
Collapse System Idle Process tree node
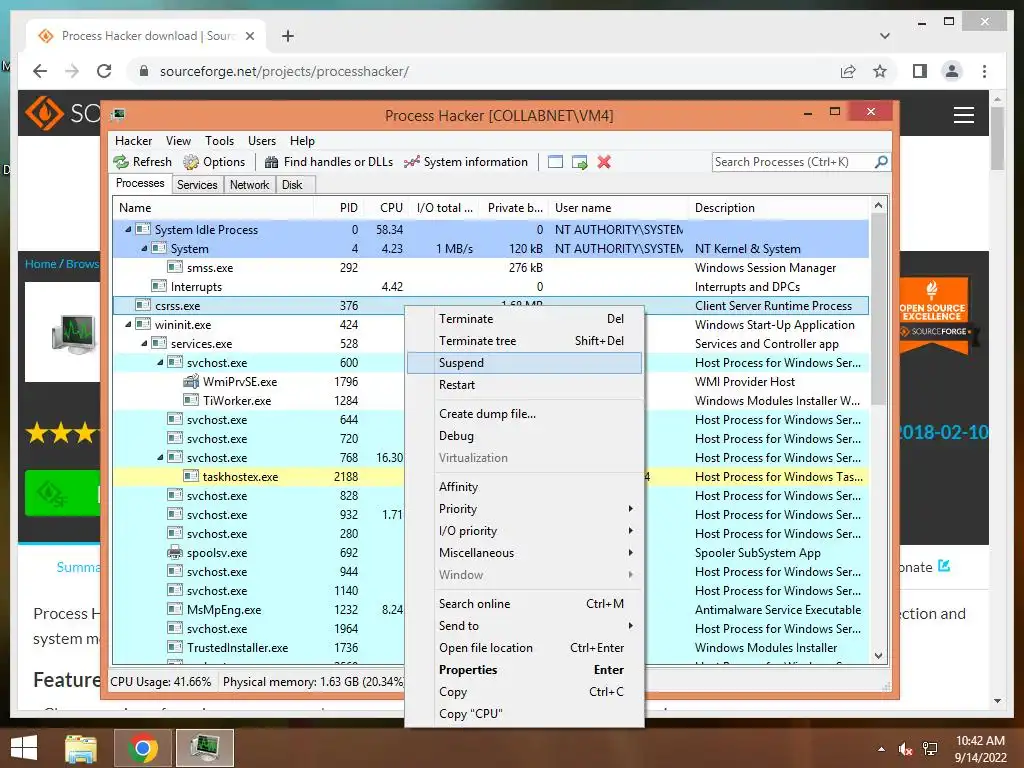[x=128, y=229]
